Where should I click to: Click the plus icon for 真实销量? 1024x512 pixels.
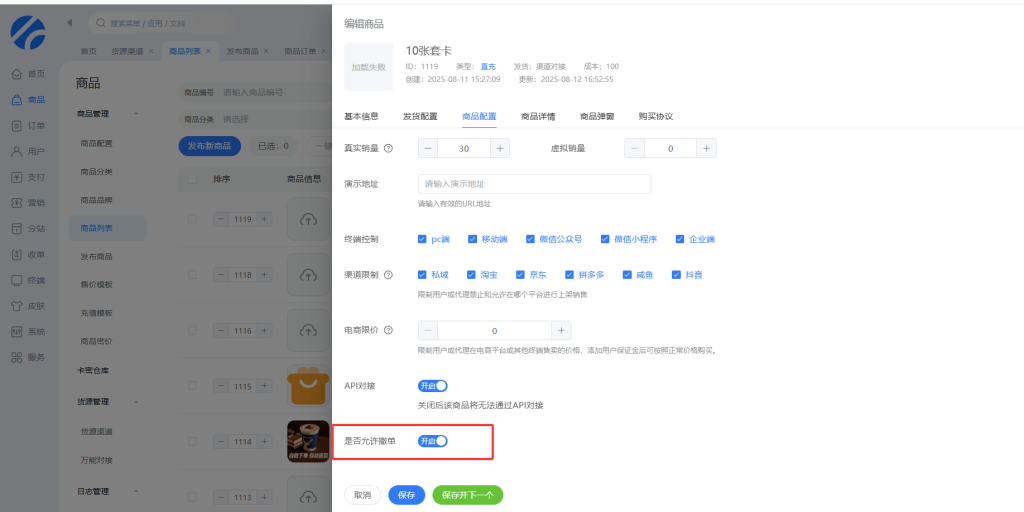499,148
